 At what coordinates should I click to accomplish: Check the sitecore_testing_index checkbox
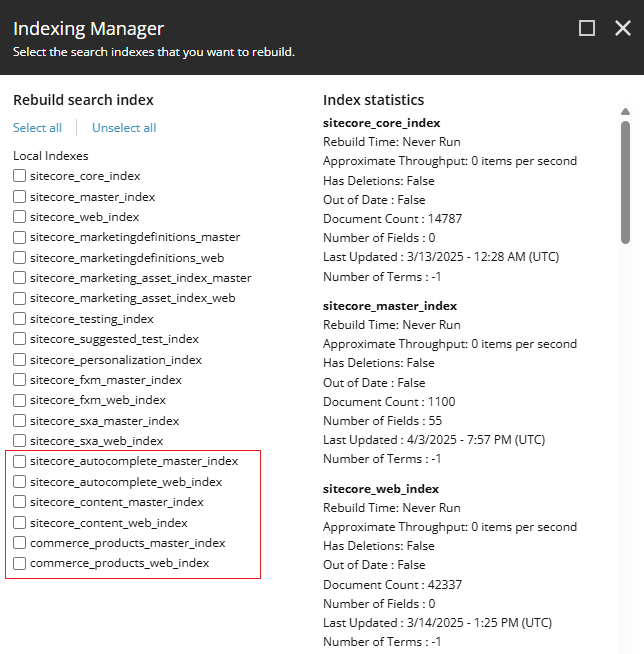(20, 319)
